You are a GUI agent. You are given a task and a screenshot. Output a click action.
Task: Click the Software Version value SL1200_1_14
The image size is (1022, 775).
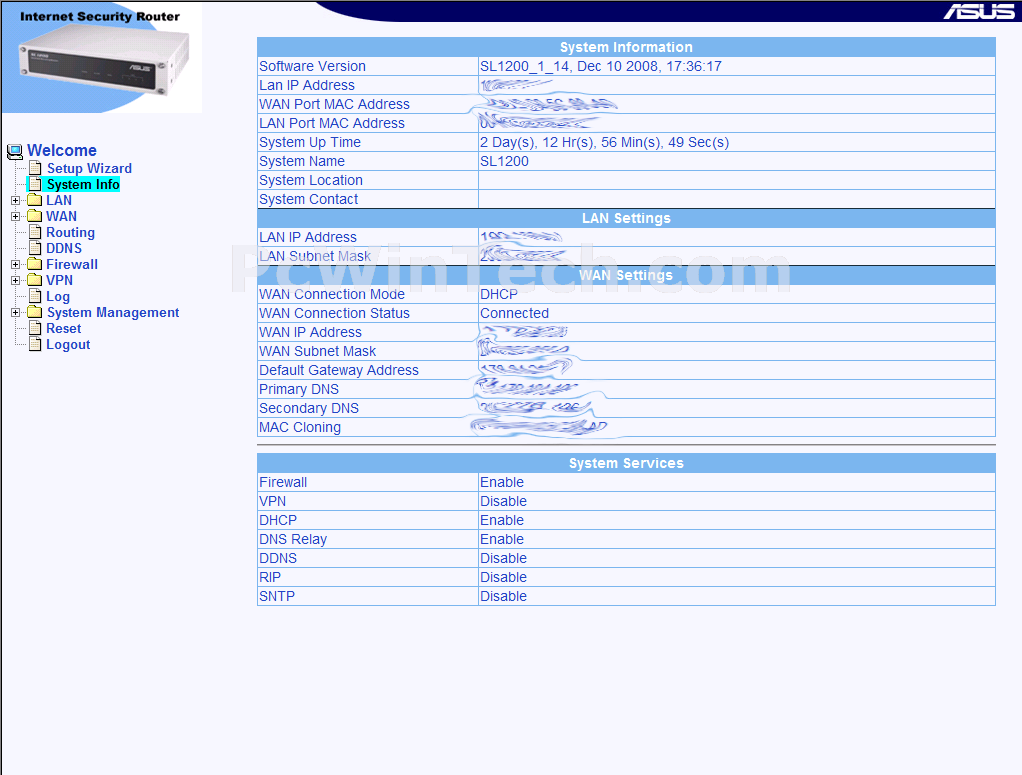(601, 66)
